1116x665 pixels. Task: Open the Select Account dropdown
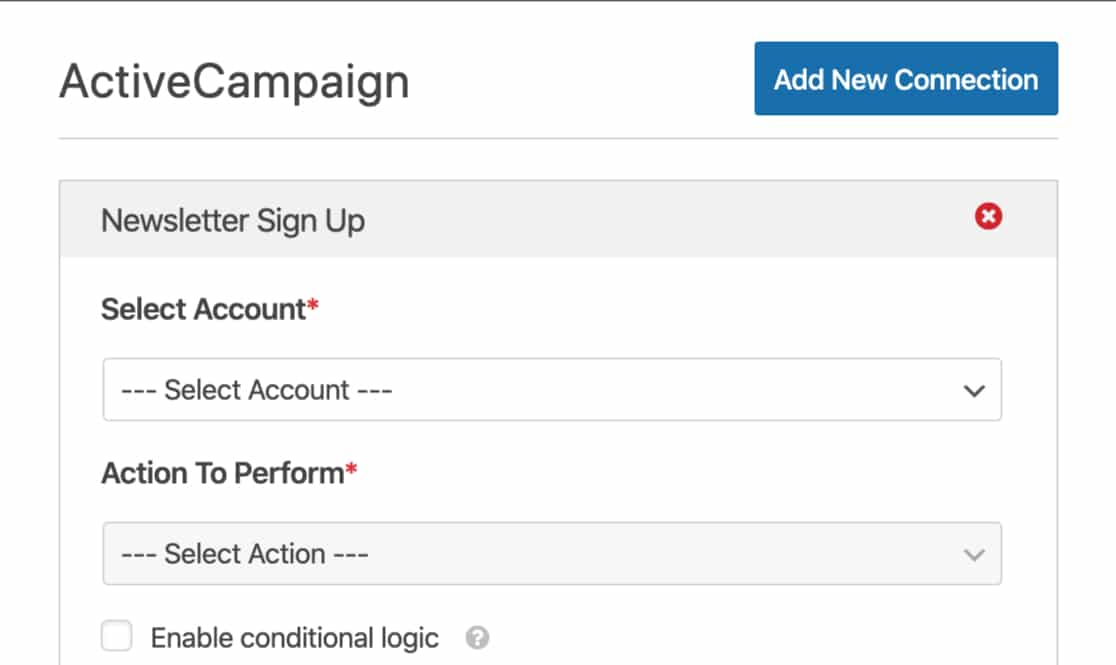tap(552, 389)
